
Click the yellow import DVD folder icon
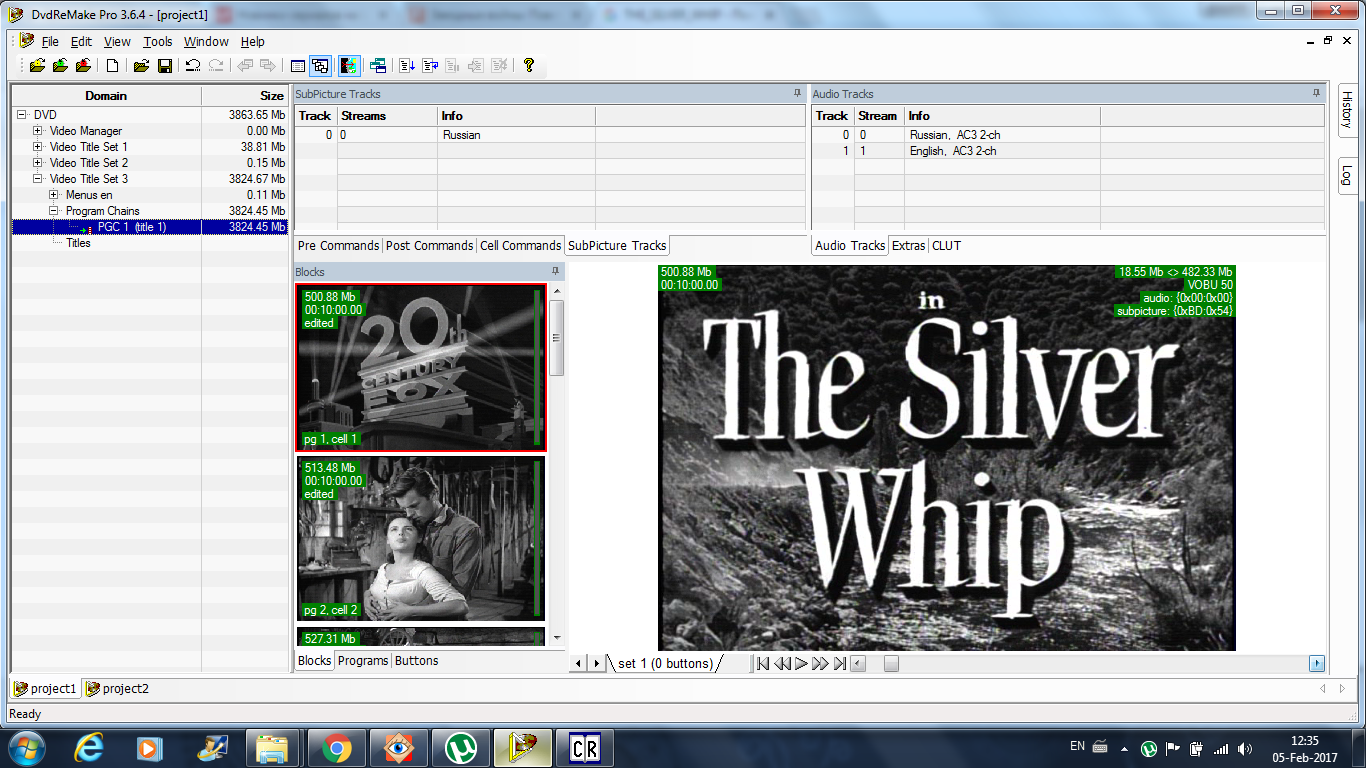coord(37,66)
